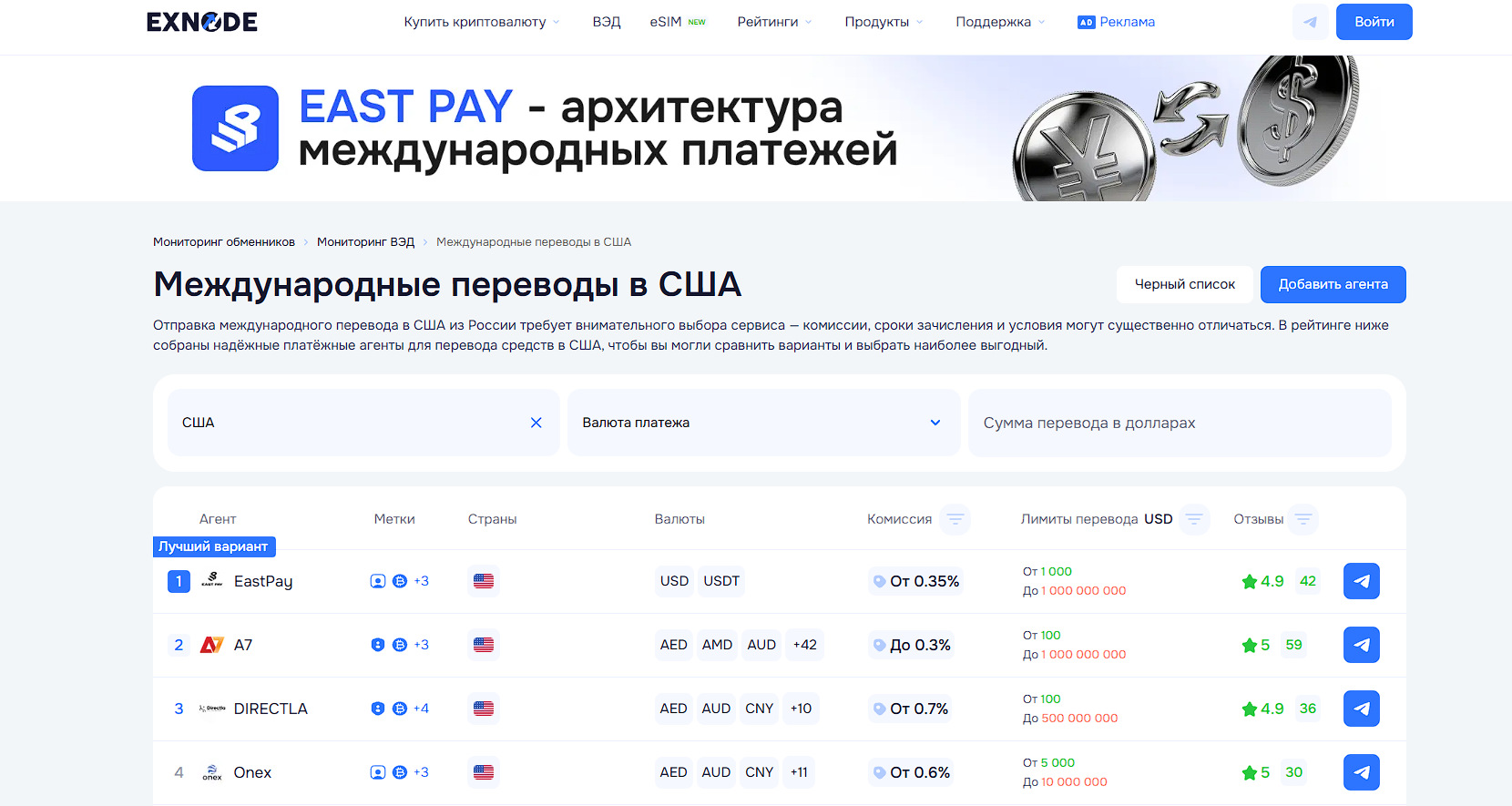This screenshot has height=806, width=1512.
Task: Click the first label icon in EastPay row
Action: [x=378, y=581]
